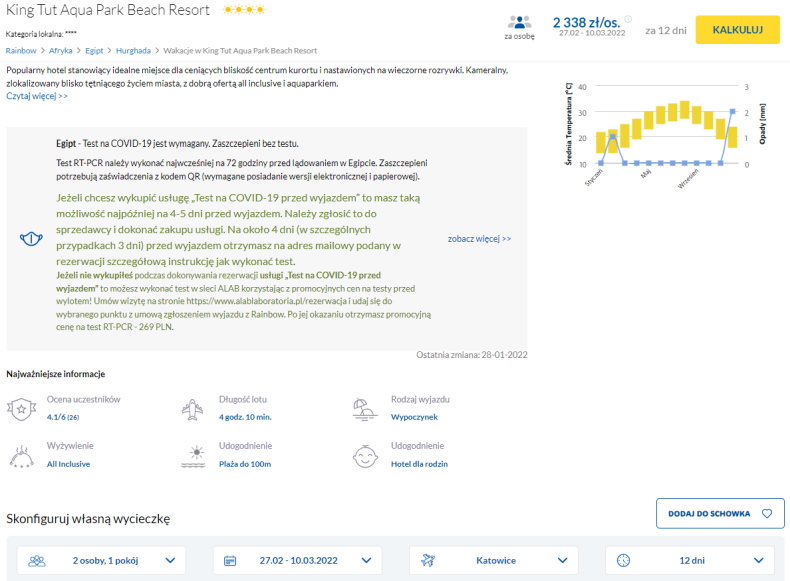Click the plane icon in departure selector

[x=428, y=560]
